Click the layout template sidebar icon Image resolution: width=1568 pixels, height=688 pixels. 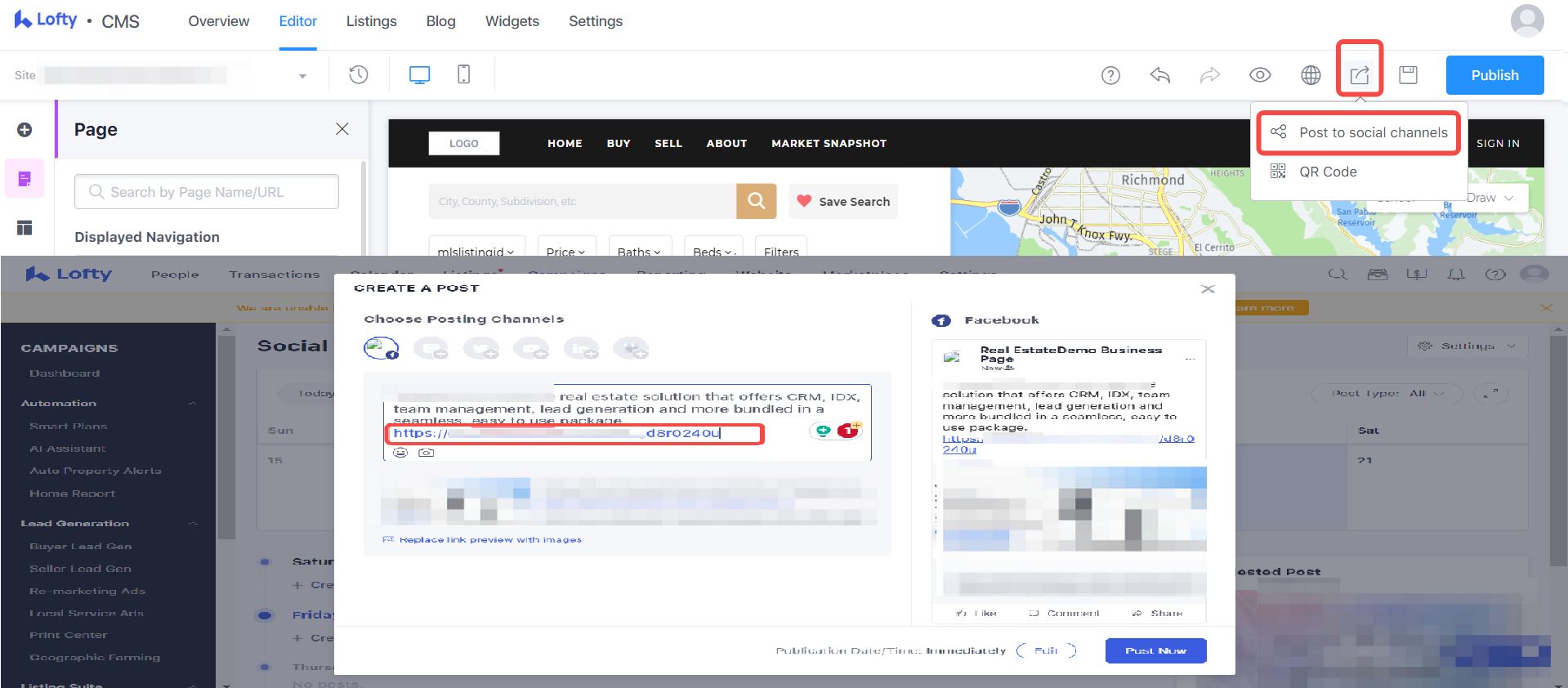(x=25, y=227)
